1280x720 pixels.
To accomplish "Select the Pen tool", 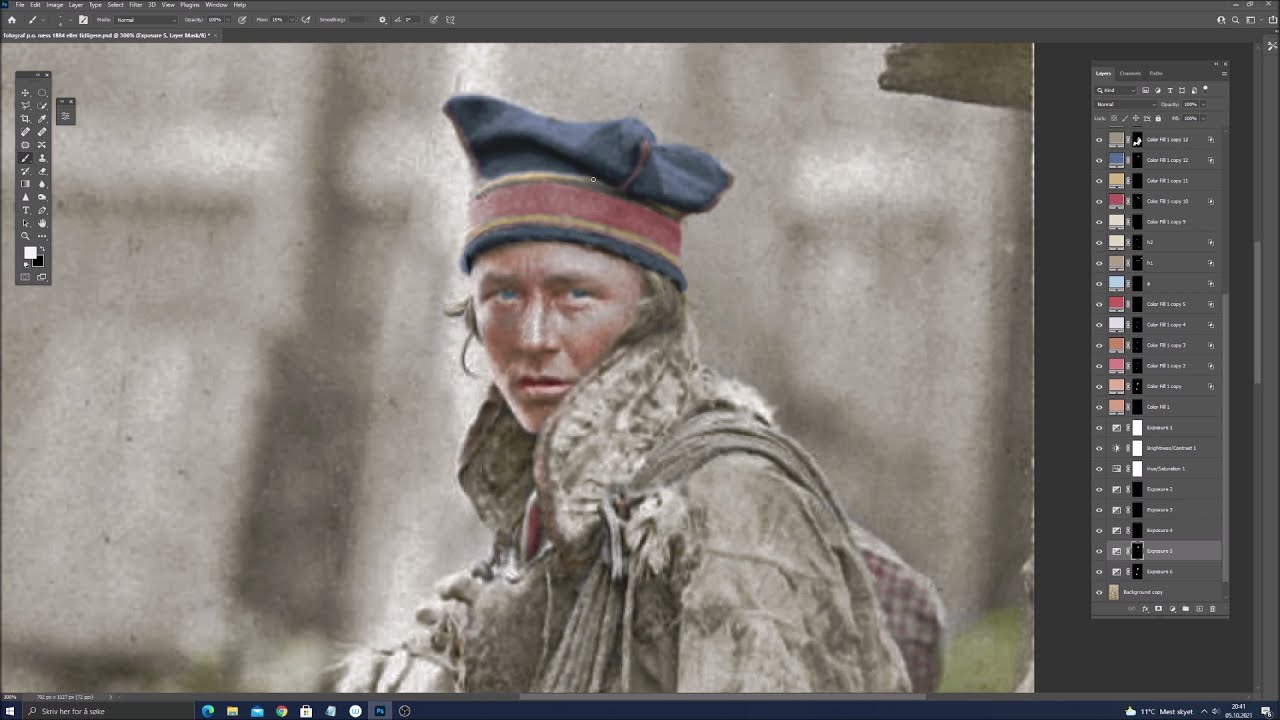I will tap(42, 210).
